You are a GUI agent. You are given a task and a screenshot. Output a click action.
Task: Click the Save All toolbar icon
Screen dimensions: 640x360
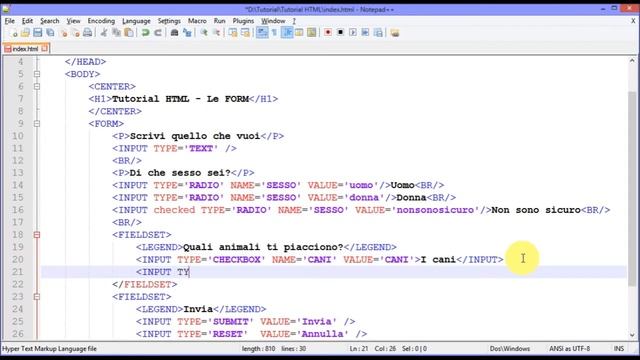coord(50,33)
